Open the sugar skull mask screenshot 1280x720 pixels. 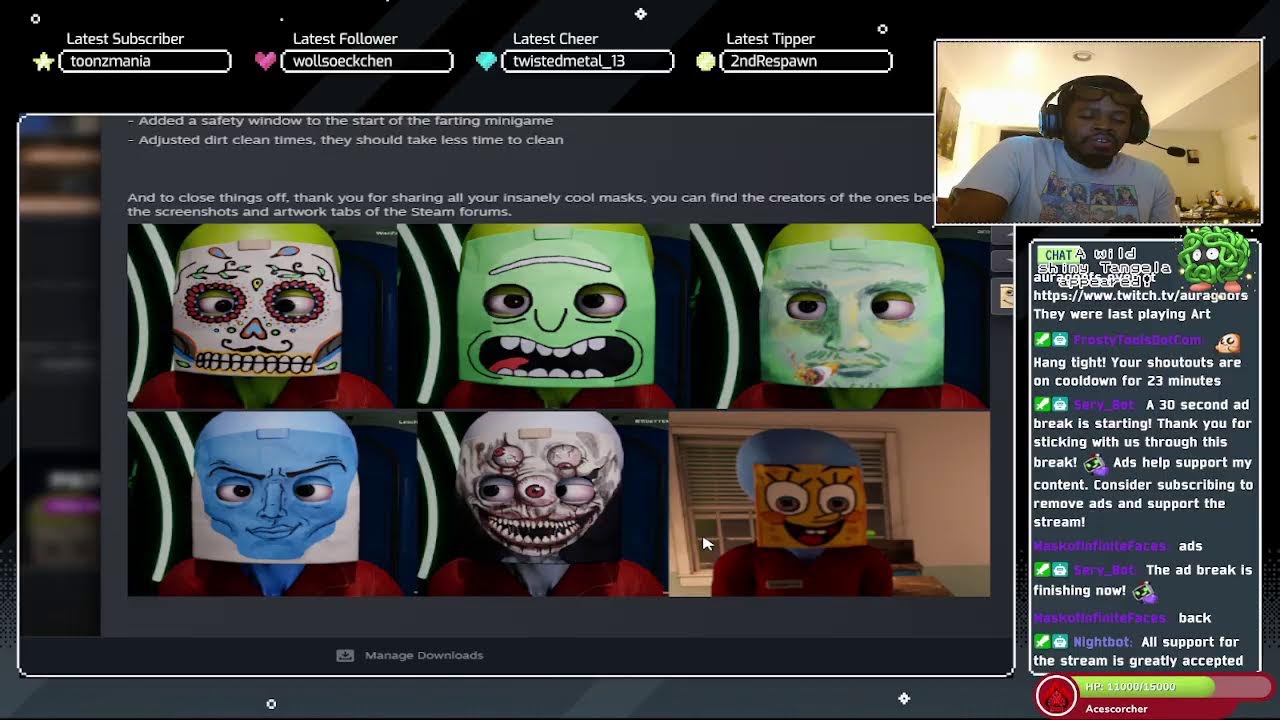pyautogui.click(x=263, y=316)
